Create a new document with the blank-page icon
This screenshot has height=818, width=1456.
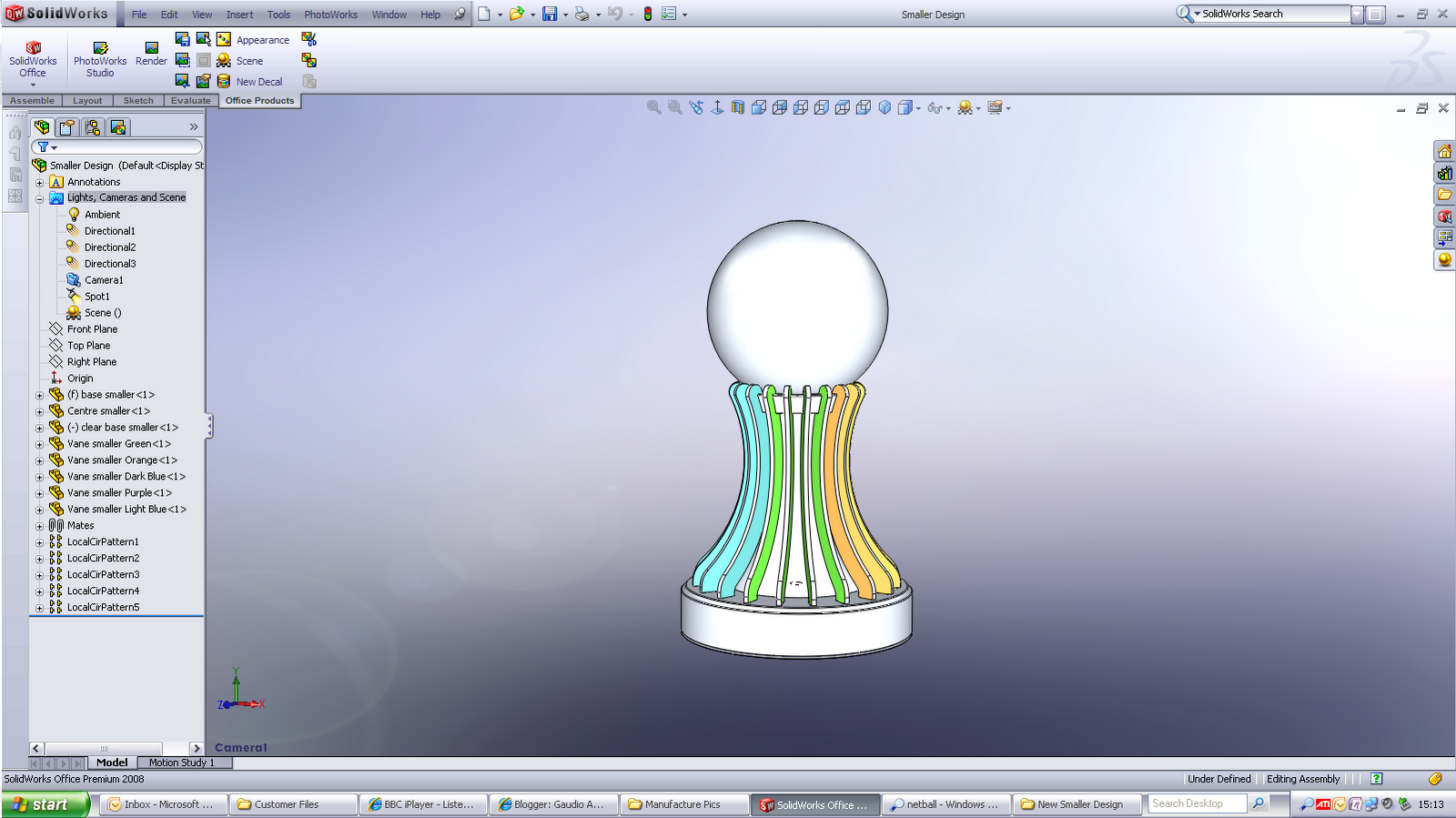(484, 15)
